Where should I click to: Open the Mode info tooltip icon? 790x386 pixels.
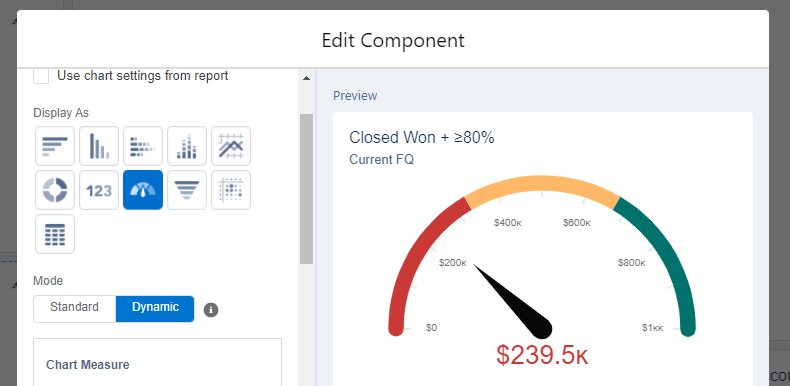click(x=211, y=309)
